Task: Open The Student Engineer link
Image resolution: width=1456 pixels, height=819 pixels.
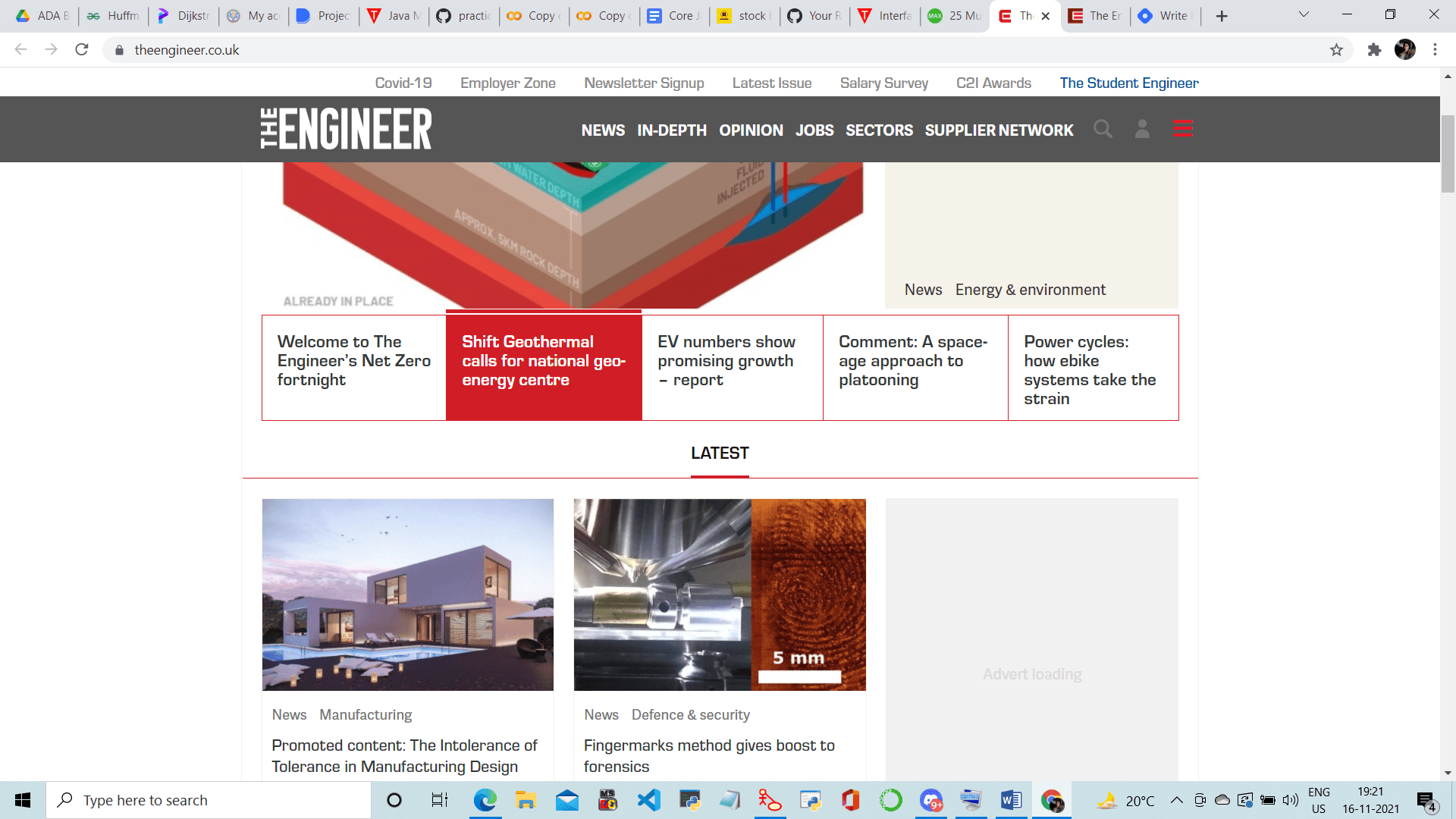Action: click(x=1128, y=83)
